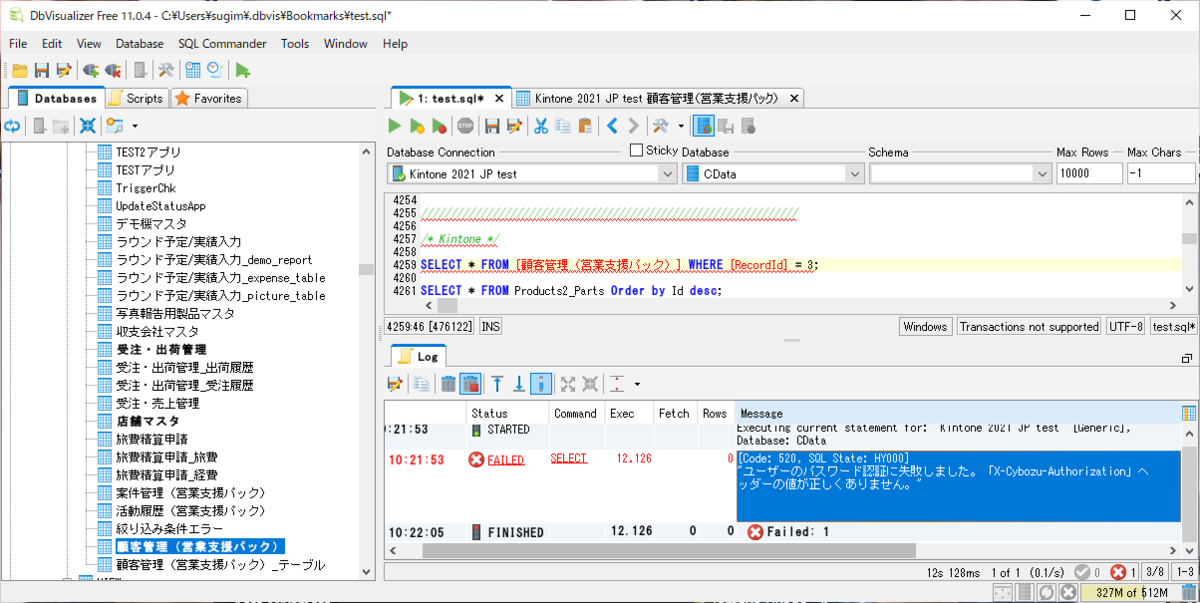
Task: Click the Max Chars field showing -1
Action: point(1160,173)
